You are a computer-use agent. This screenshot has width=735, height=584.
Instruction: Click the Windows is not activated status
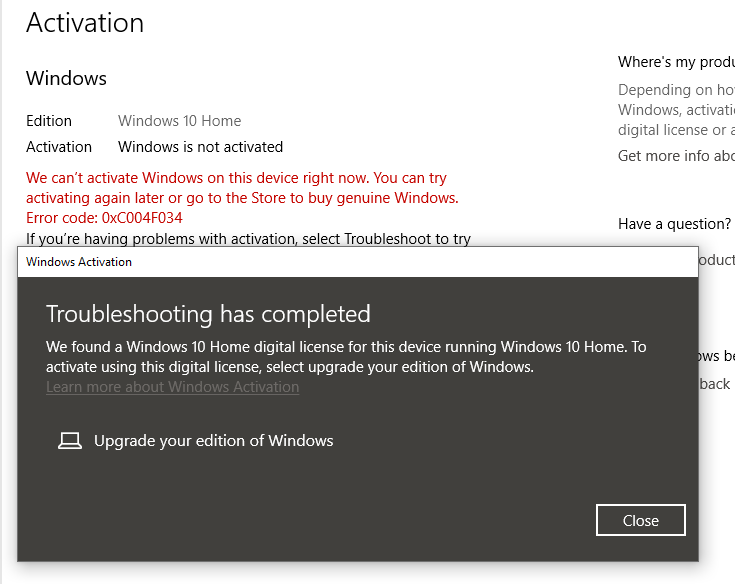click(200, 147)
